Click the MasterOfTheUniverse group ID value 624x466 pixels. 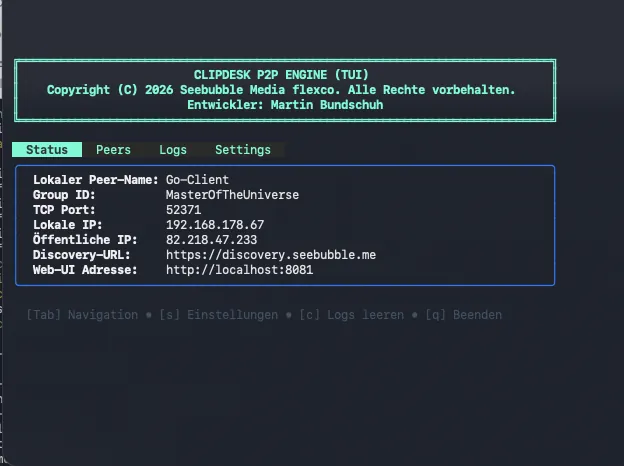click(232, 195)
